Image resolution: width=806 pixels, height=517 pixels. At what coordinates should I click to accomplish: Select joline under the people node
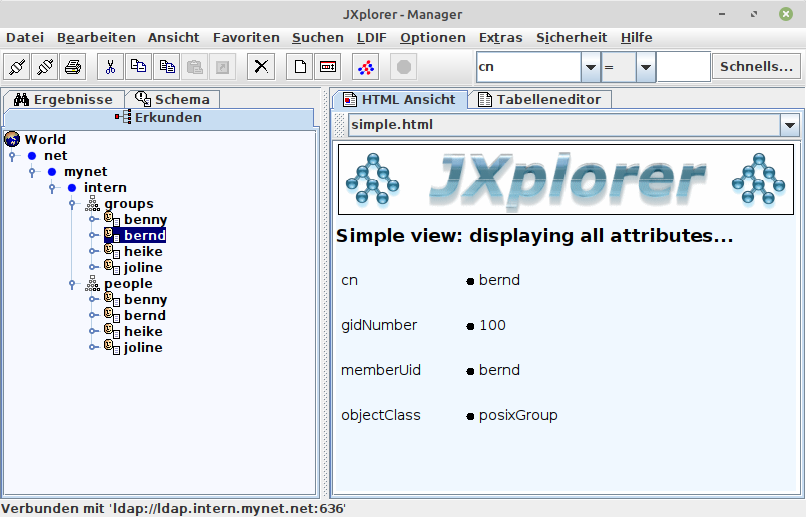pos(142,347)
